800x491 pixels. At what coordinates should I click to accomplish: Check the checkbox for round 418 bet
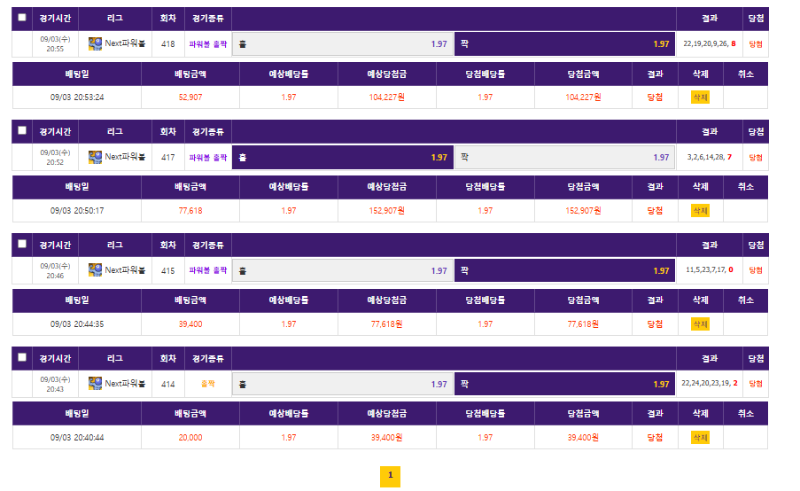22,17
